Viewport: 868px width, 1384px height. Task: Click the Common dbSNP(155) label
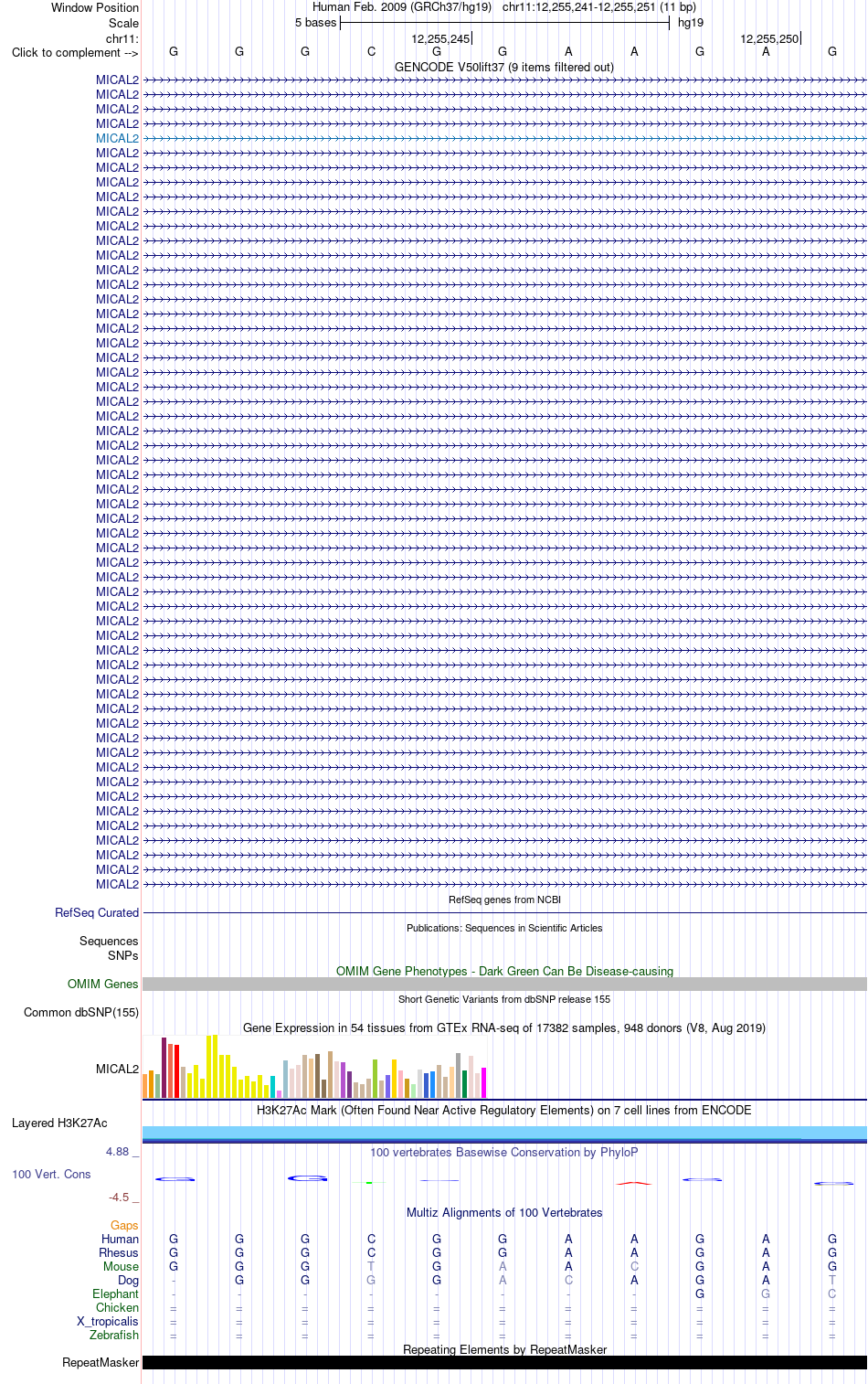81,1012
